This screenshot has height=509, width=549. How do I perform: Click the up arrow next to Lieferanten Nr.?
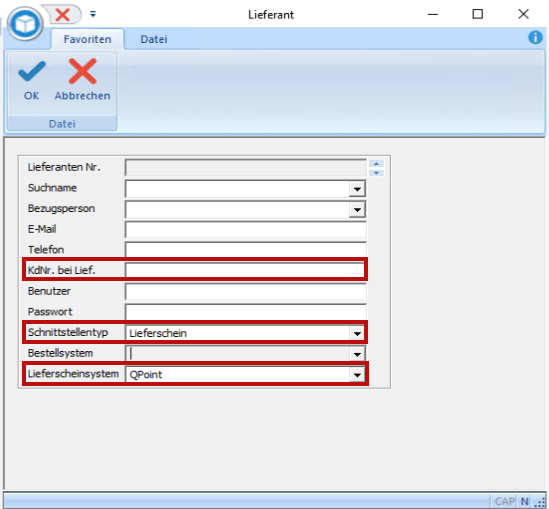[x=376, y=163]
